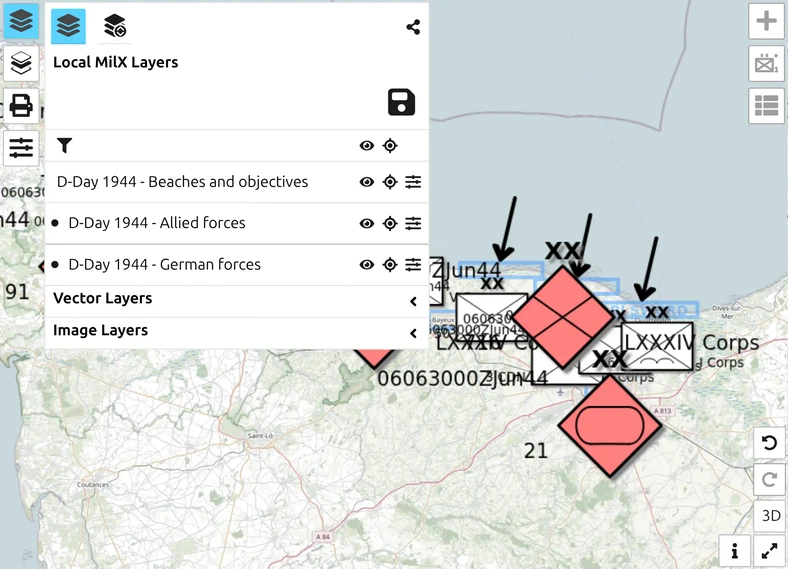Viewport: 788px width, 569px height.
Task: Switch to 3D view
Action: pyautogui.click(x=769, y=516)
